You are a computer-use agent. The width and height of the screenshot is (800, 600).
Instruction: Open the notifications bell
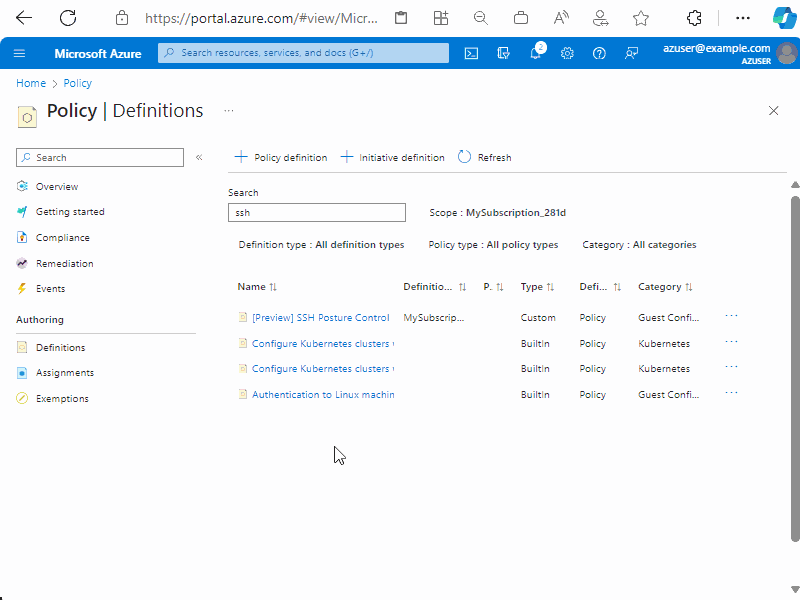click(x=536, y=53)
